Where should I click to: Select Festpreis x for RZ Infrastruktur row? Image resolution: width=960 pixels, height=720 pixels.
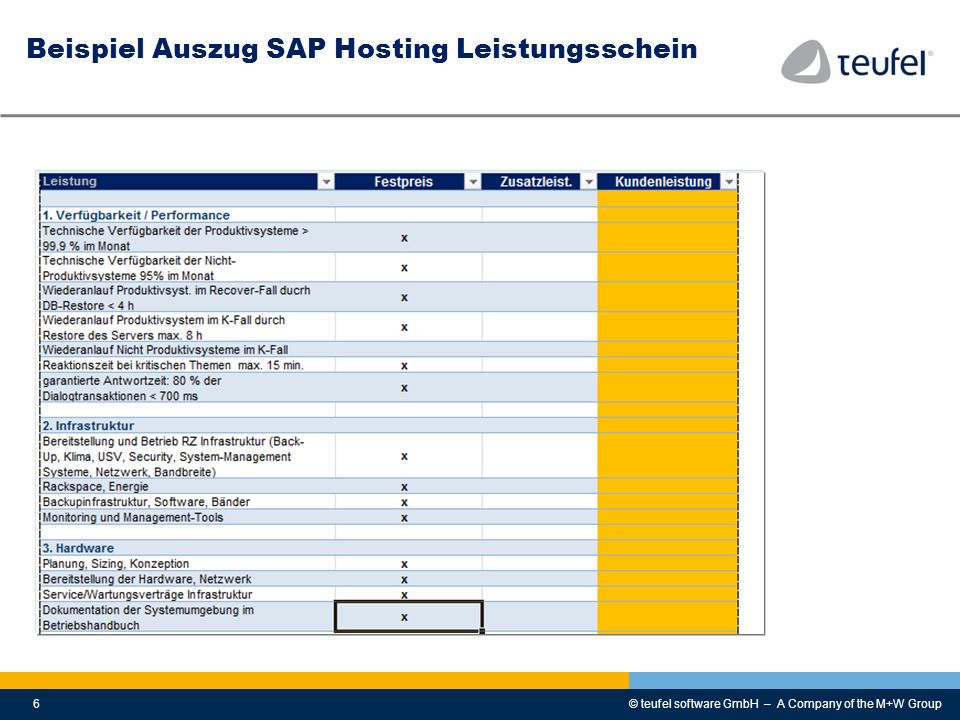pos(404,456)
